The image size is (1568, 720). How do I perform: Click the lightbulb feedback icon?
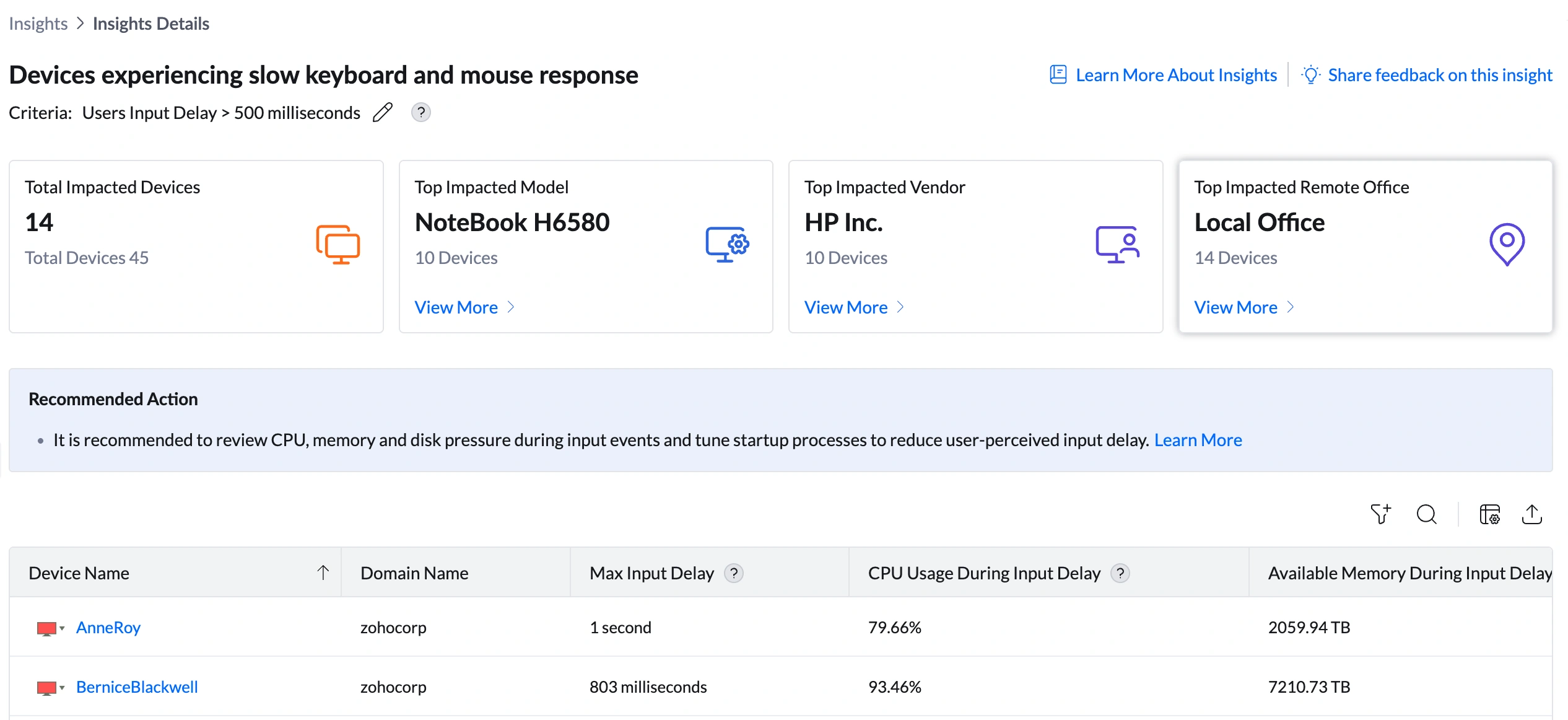coord(1310,74)
